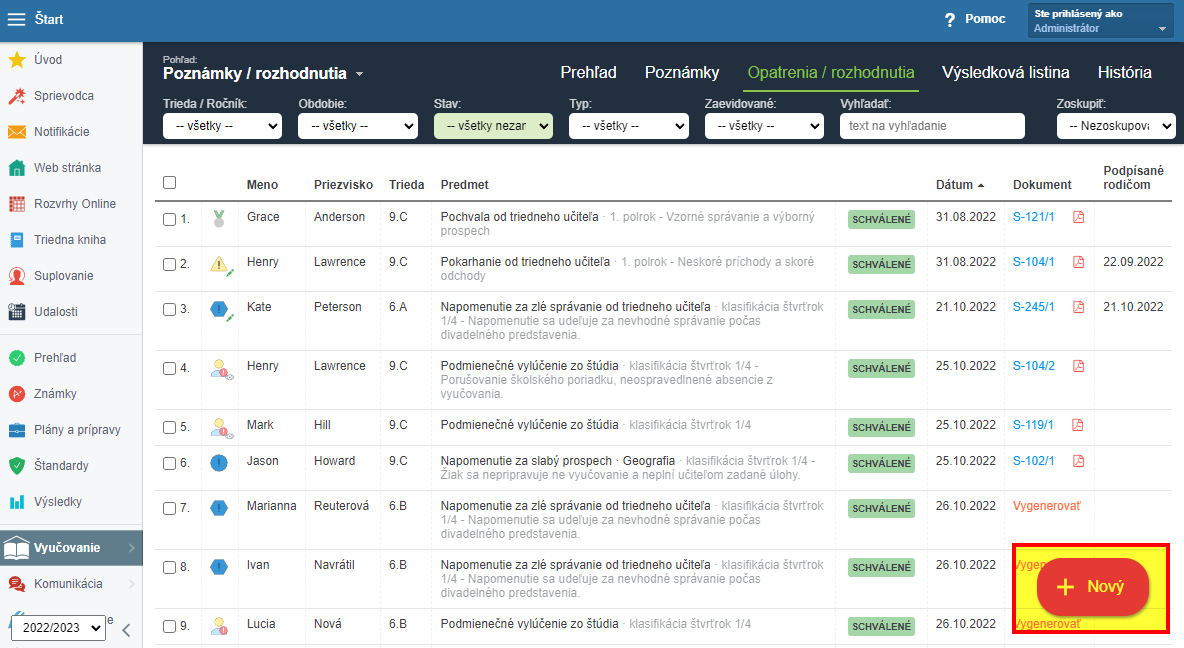Screen dimensions: 1184x648
Task: Click the Plány a prípravy briefcase icon
Action: (x=17, y=430)
